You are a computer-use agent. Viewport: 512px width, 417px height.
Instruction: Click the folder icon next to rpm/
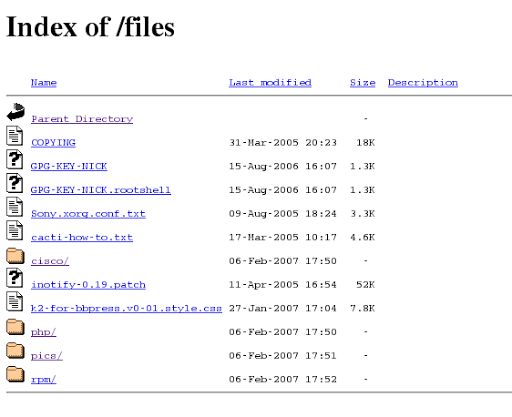click(15, 374)
